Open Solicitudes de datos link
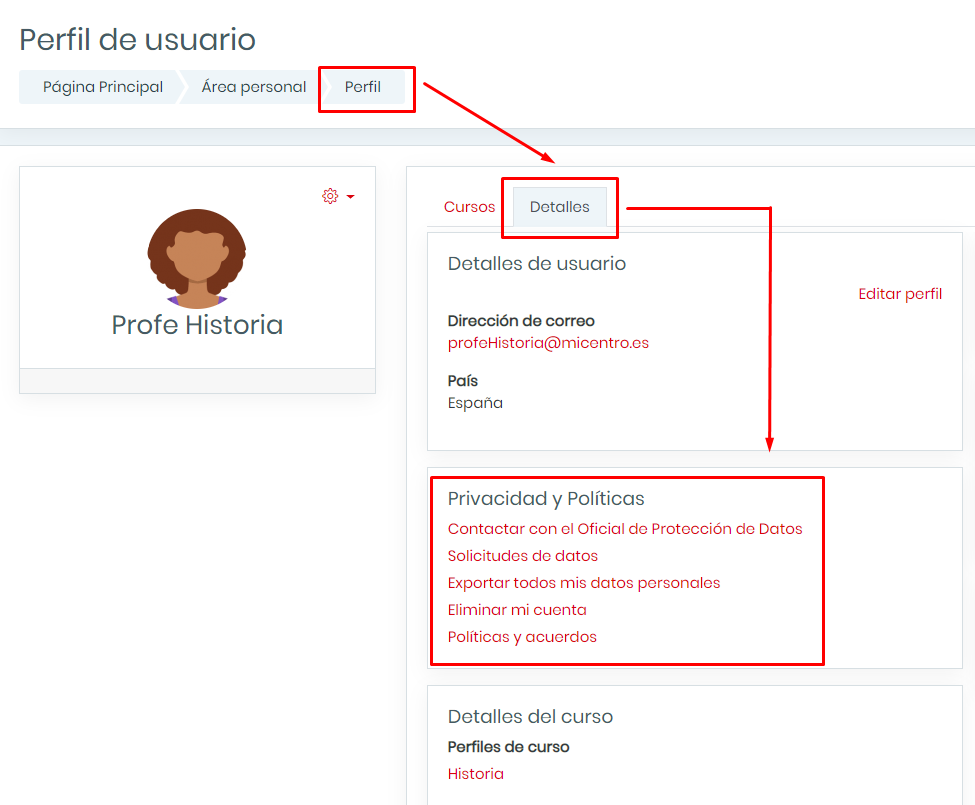975x805 pixels. point(522,556)
